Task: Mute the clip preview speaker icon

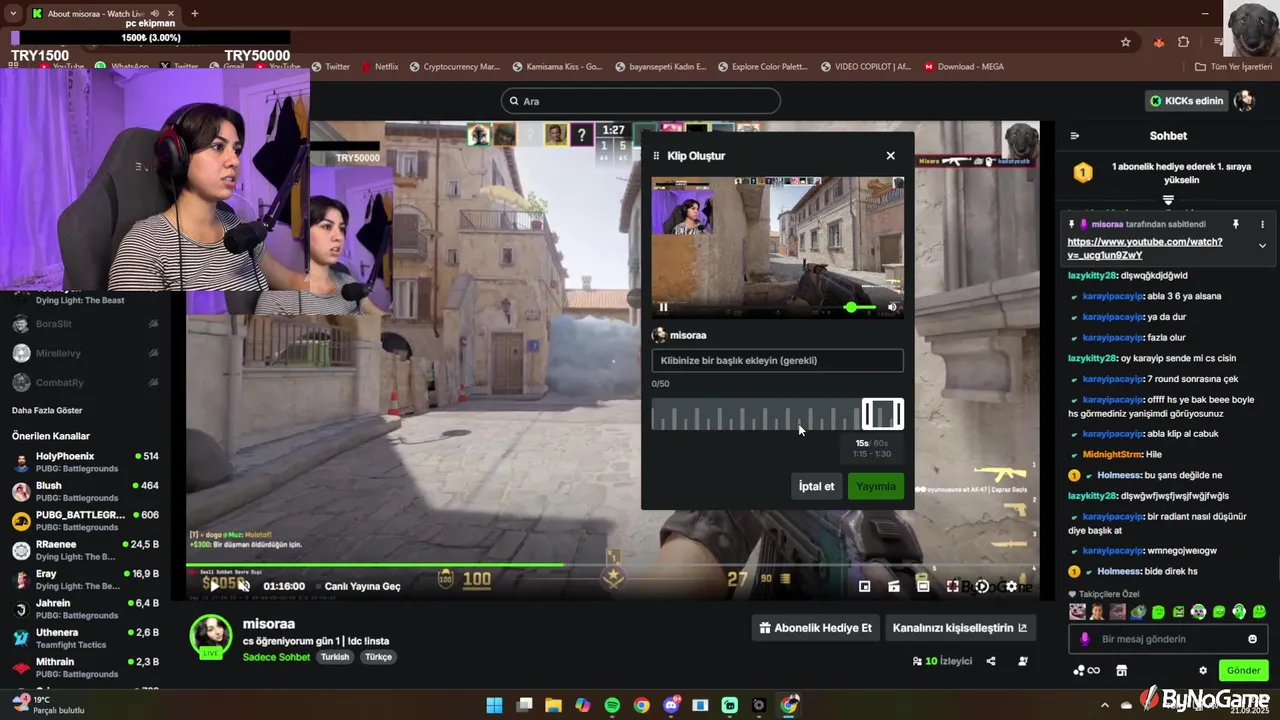Action: click(x=892, y=307)
